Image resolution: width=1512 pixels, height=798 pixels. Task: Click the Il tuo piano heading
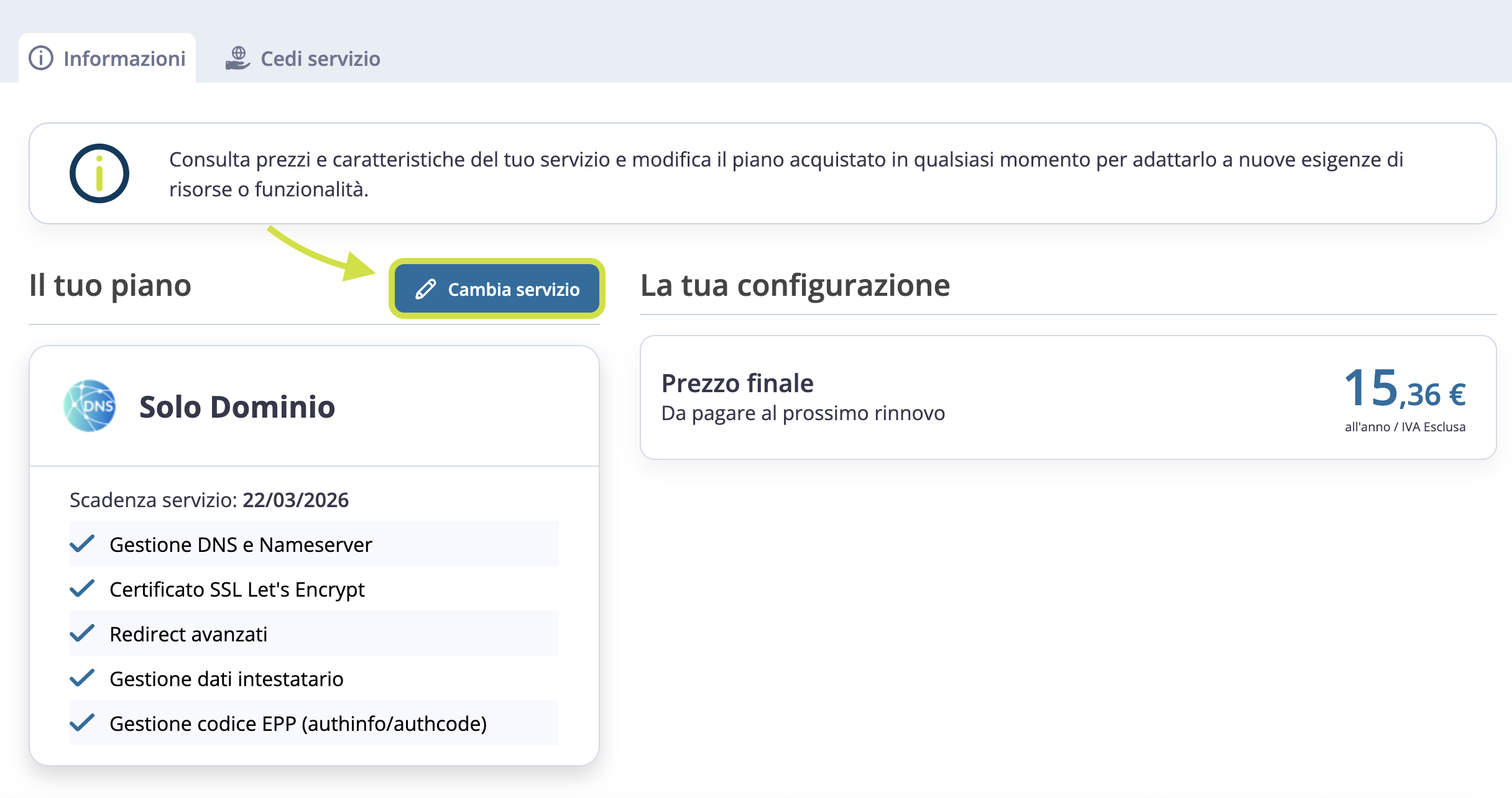(x=110, y=285)
